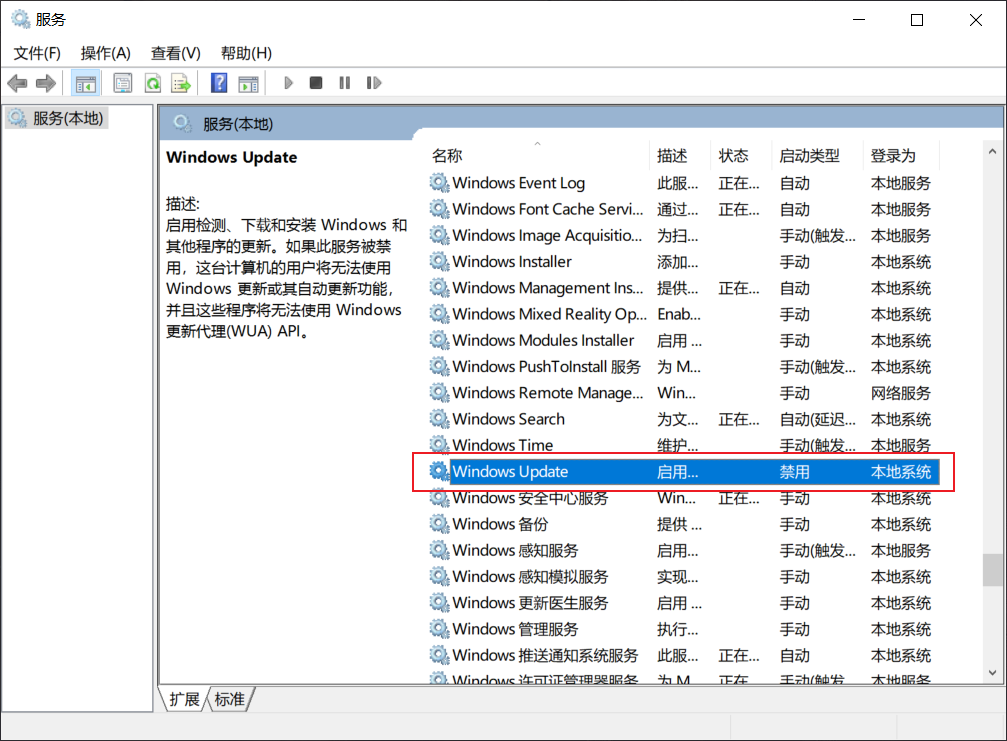Click the Show/Hide Console Tree toolbar icon
Viewport: 1007px width, 741px height.
click(x=86, y=83)
